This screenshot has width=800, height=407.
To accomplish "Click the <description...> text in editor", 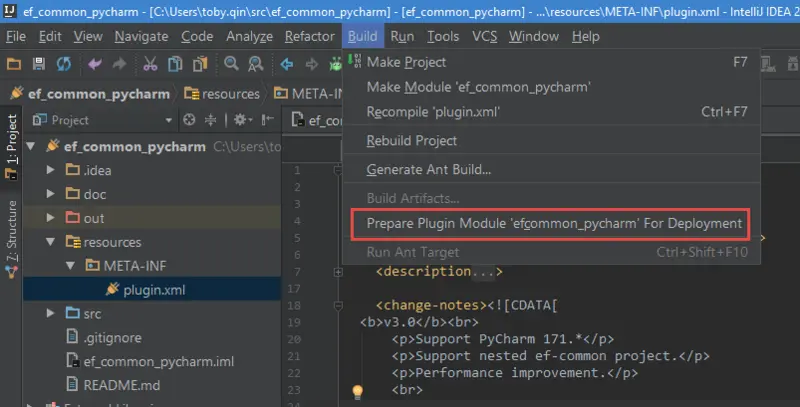I will (439, 271).
